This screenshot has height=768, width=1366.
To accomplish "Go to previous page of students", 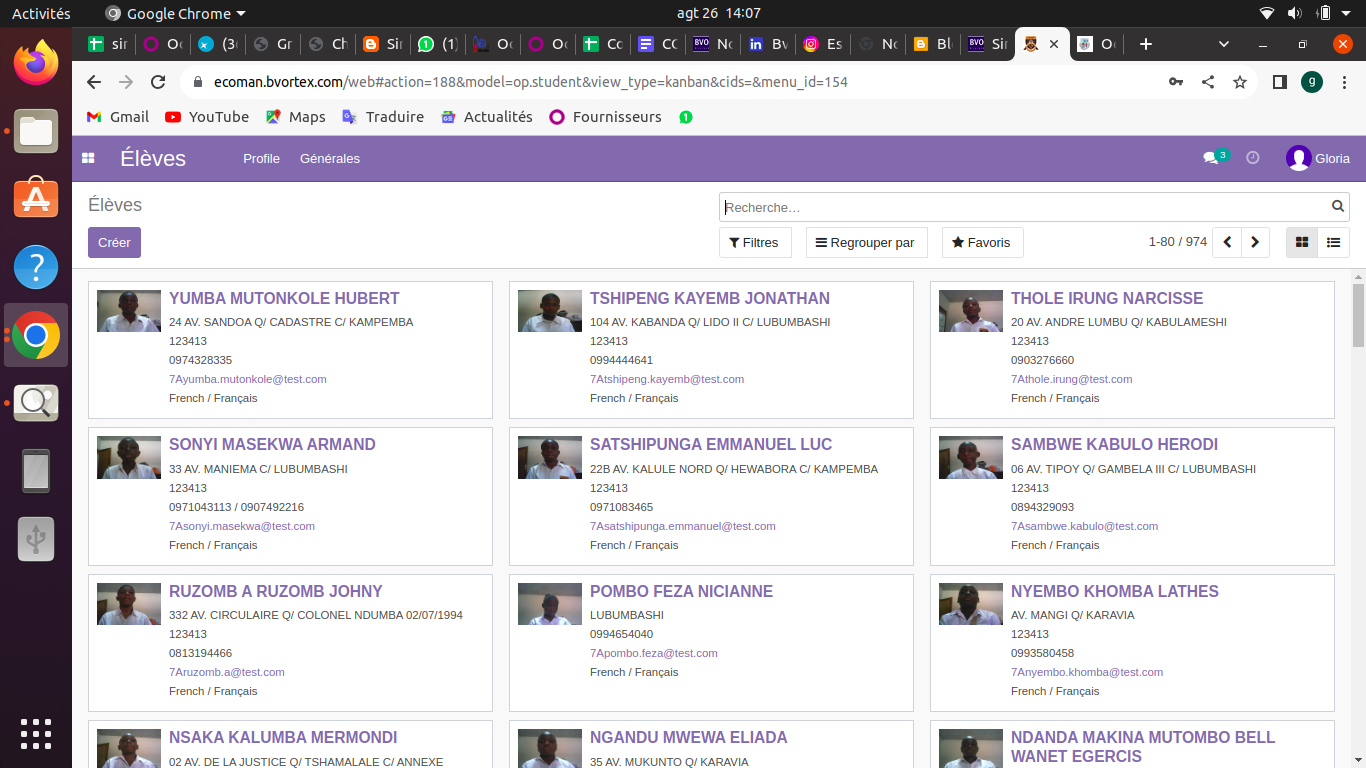I will 1227,242.
